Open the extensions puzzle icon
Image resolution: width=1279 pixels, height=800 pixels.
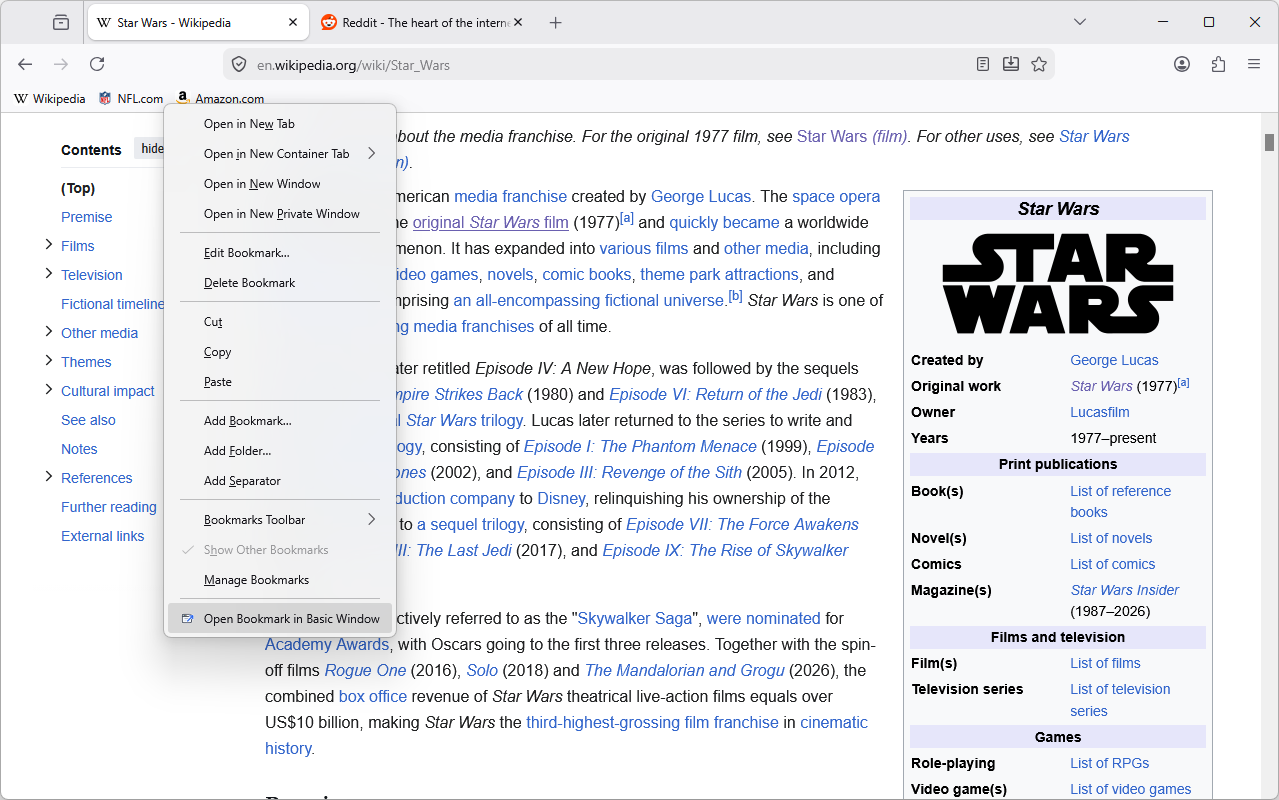[1218, 64]
